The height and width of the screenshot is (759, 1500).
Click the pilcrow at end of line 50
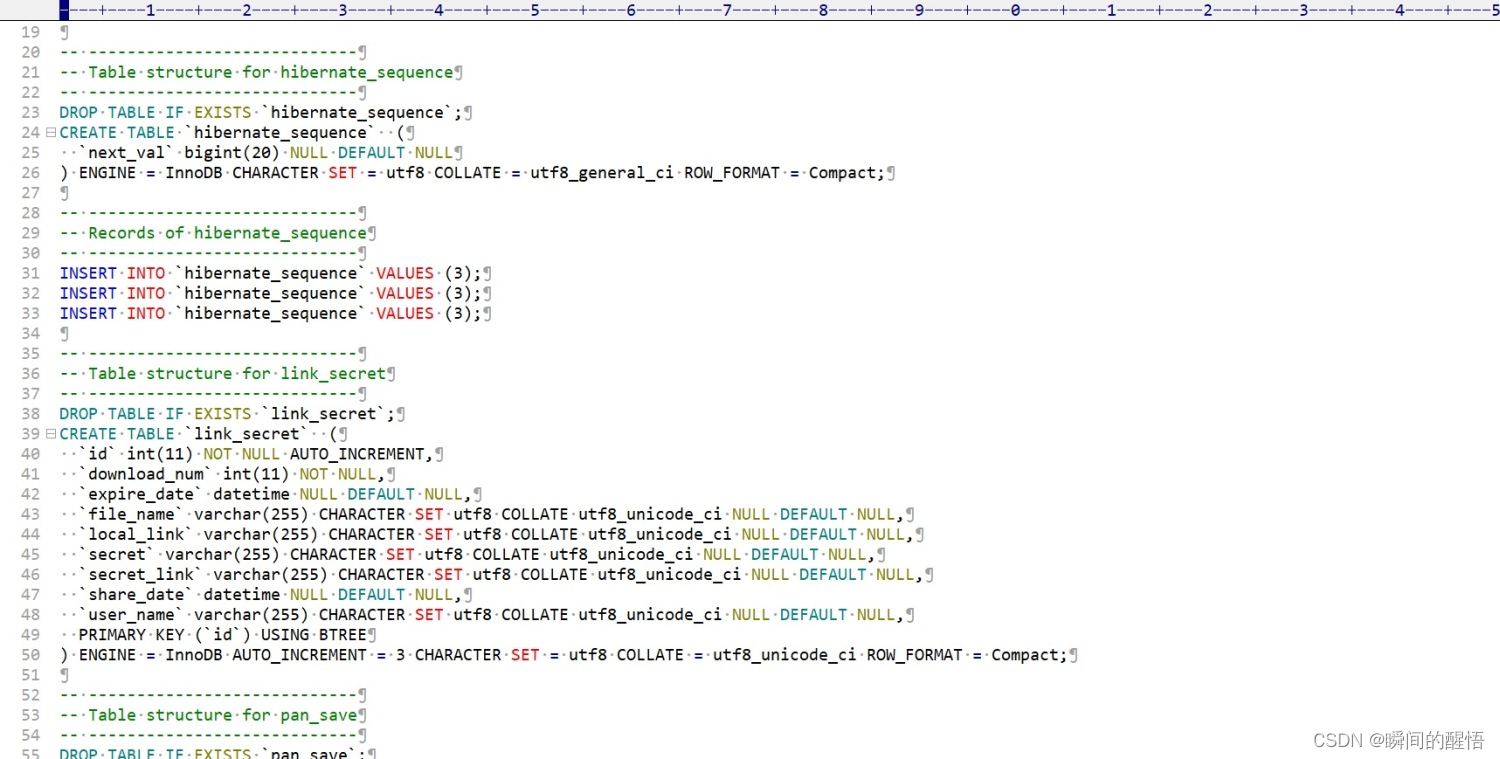click(1072, 654)
